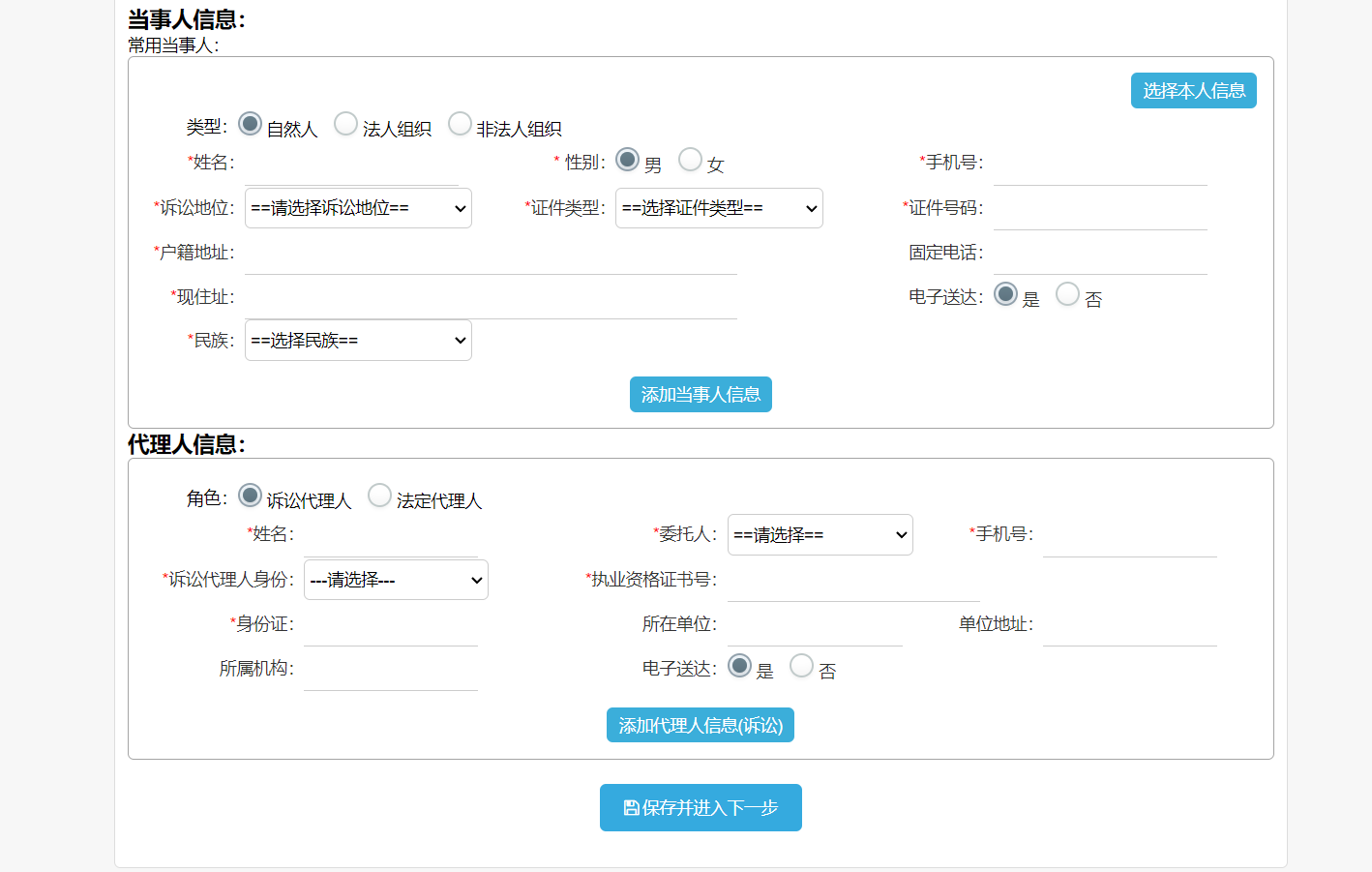The height and width of the screenshot is (872, 1372).
Task: Focus the agent 手机号 input field
Action: coord(1130,536)
